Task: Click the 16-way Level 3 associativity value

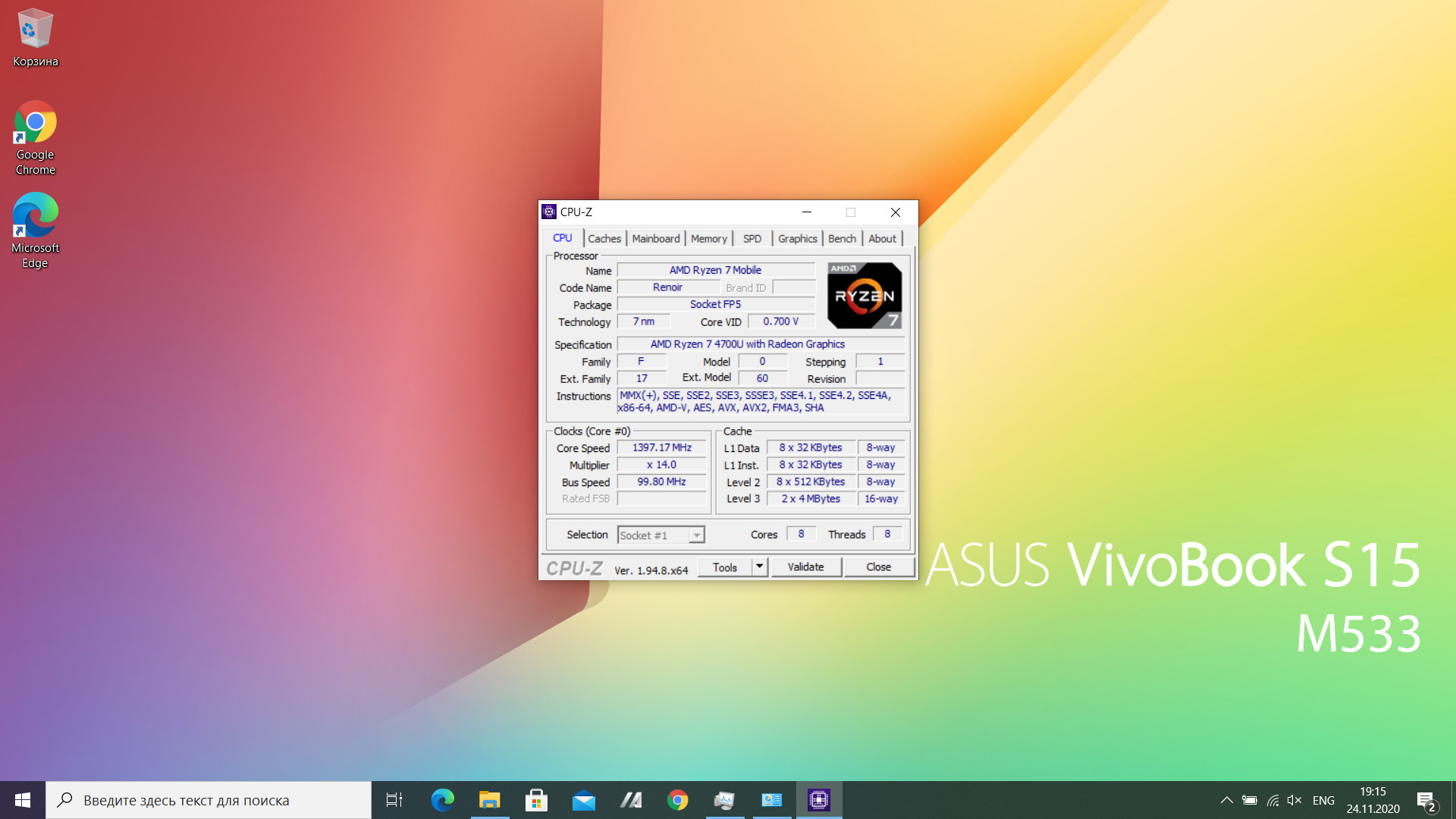Action: (x=881, y=499)
